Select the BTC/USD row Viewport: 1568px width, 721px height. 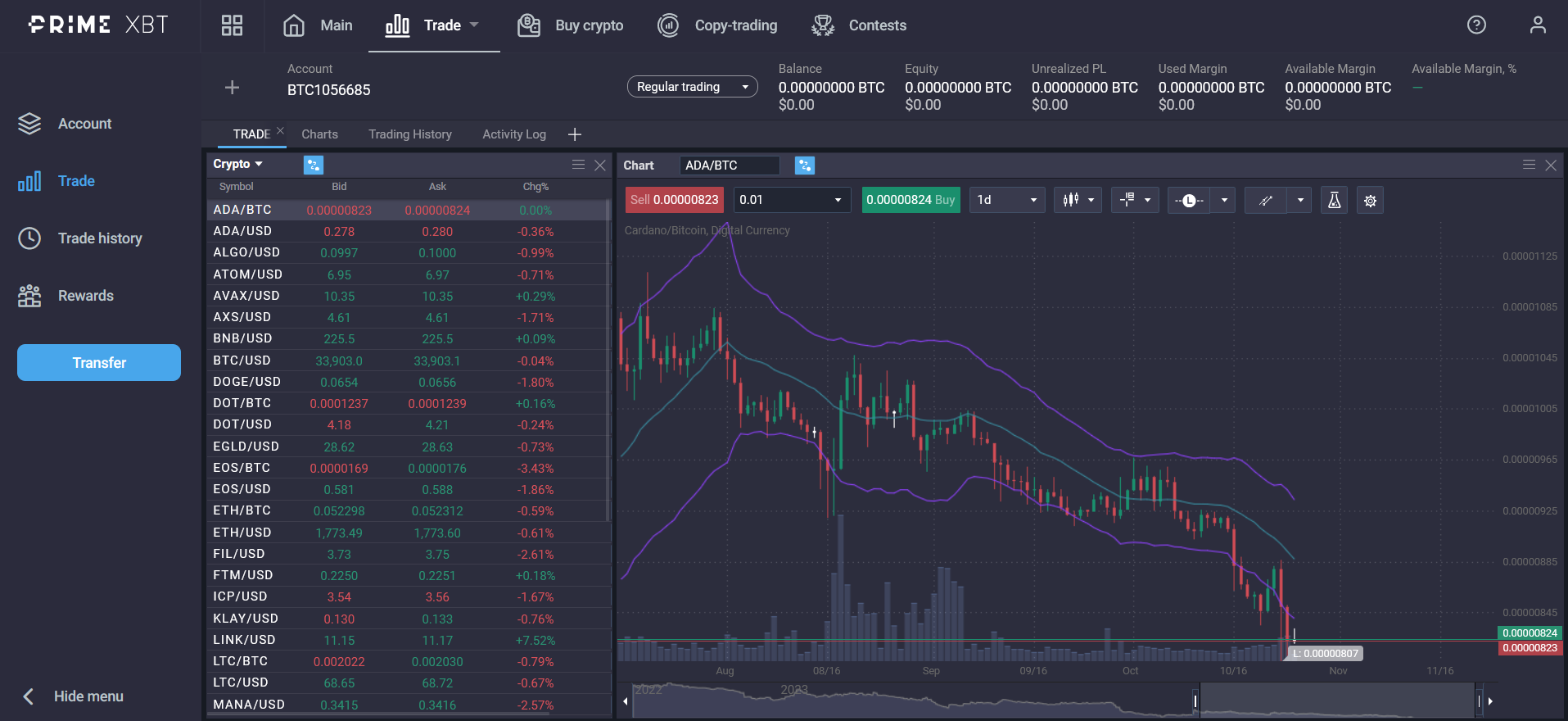pyautogui.click(x=409, y=360)
